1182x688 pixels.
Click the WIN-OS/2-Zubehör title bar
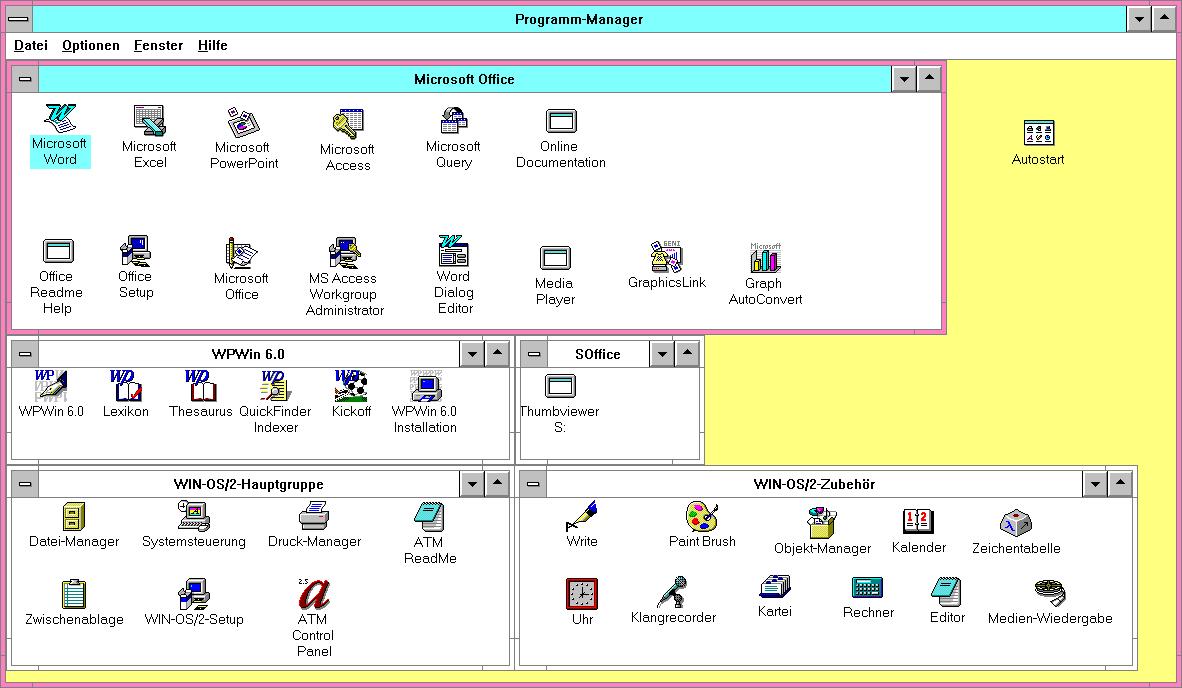pyautogui.click(x=815, y=484)
